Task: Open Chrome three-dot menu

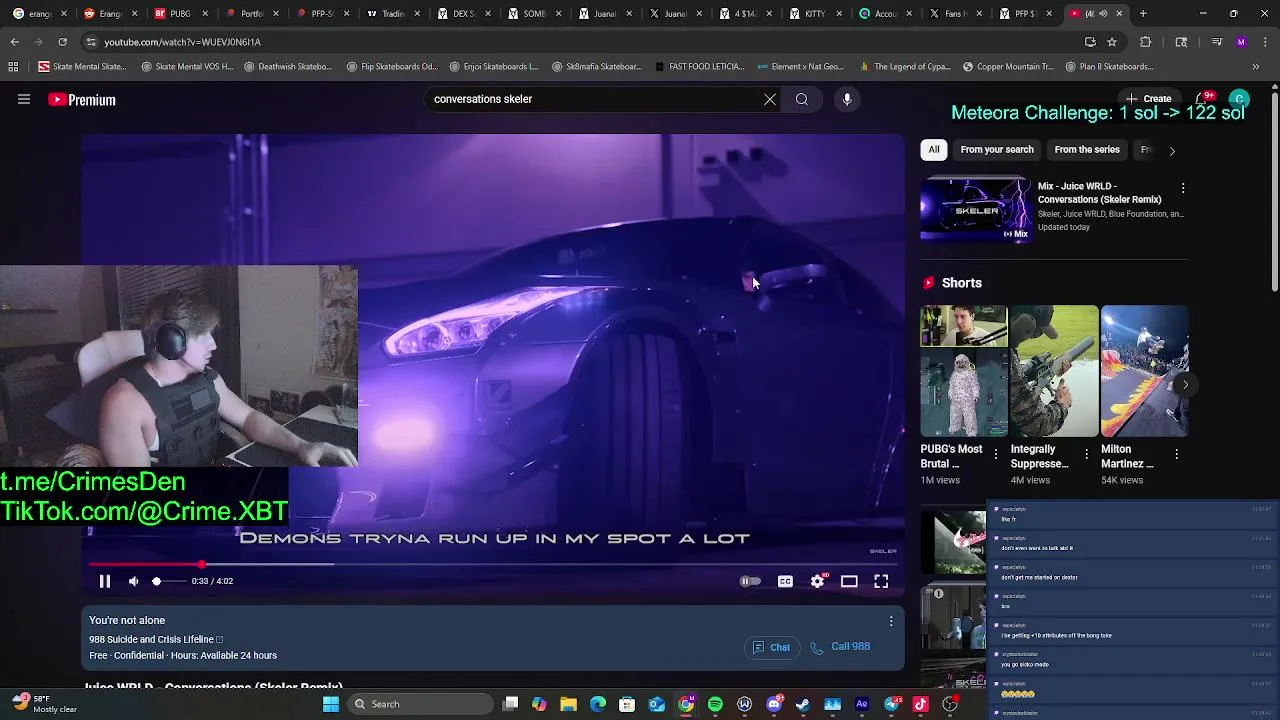Action: [x=1265, y=42]
